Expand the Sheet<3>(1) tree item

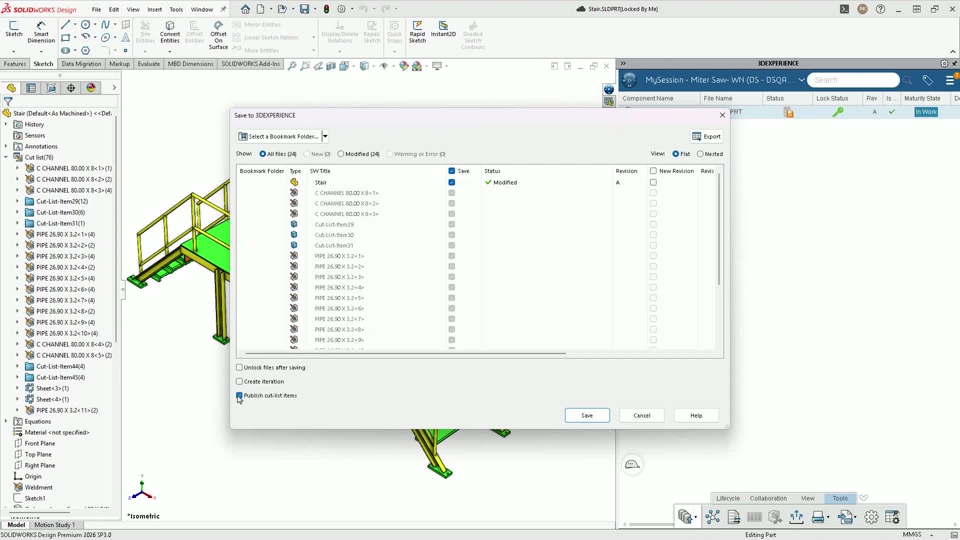tap(17, 388)
